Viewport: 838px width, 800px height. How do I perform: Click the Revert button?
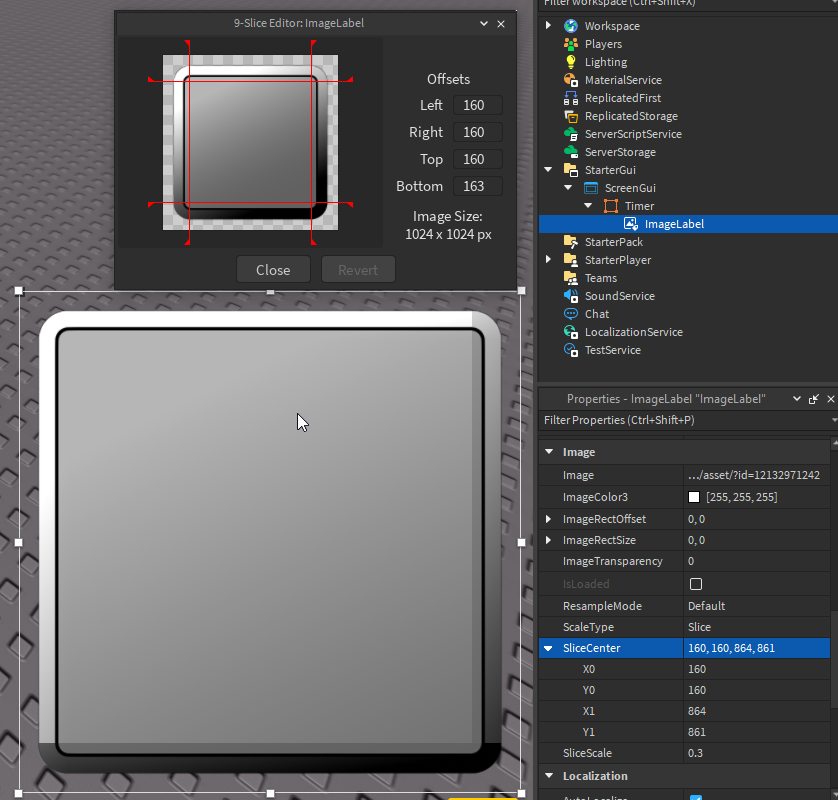[358, 269]
